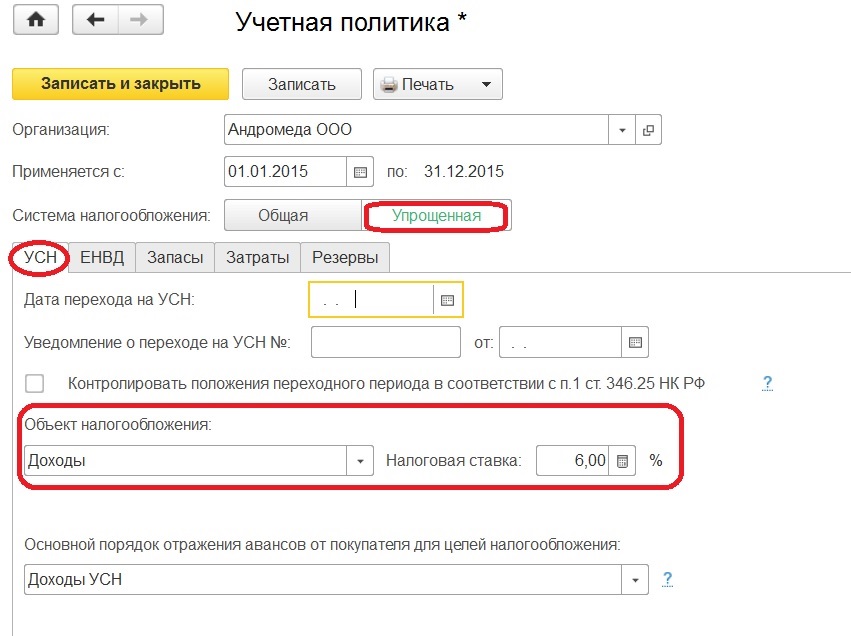The width and height of the screenshot is (851, 636).
Task: Go back with the left arrow
Action: (x=96, y=21)
